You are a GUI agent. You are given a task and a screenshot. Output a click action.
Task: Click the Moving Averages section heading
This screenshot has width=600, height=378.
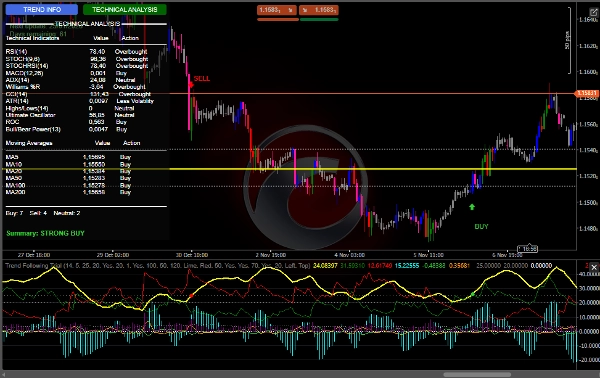(29, 143)
